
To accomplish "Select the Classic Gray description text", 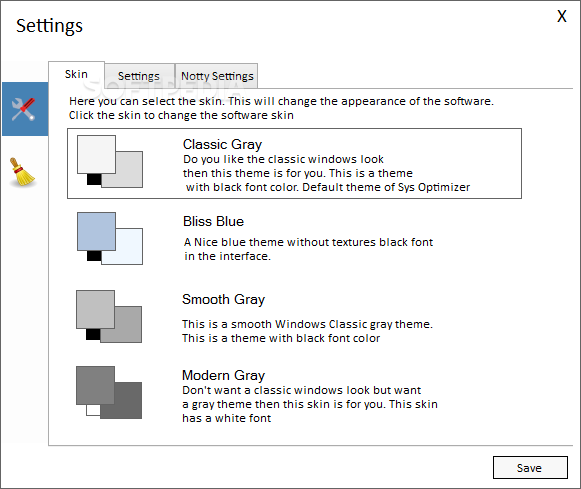I will pos(326,173).
